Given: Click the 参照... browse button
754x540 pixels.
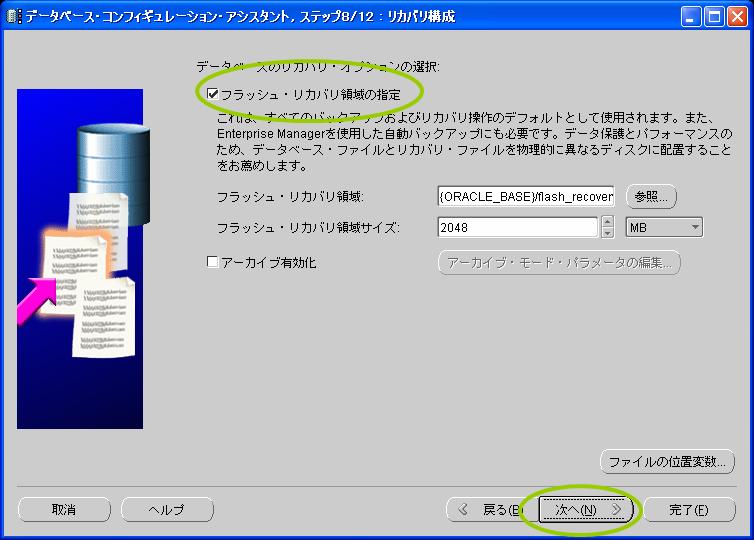Looking at the screenshot, I should 651,196.
